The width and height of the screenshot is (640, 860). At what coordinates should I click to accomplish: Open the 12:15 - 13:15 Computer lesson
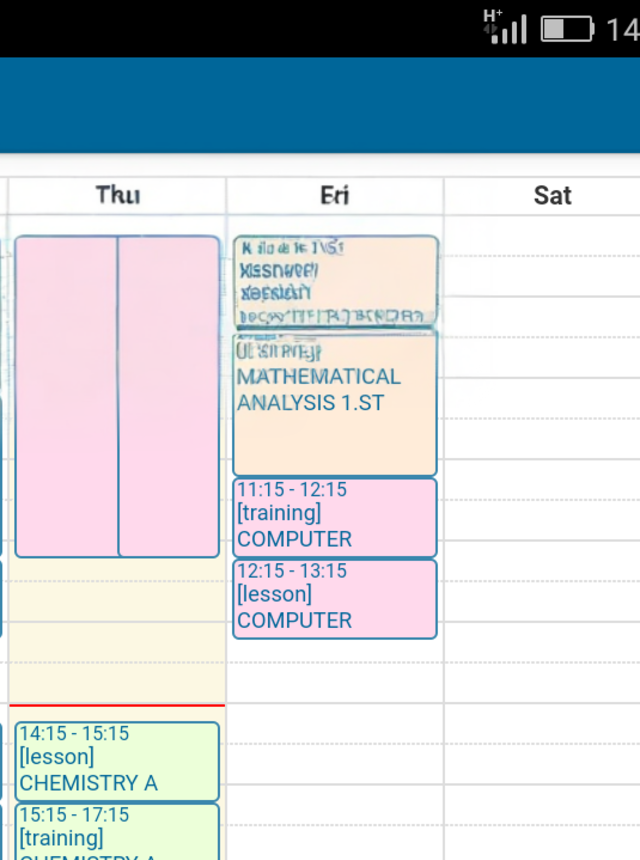pos(335,598)
